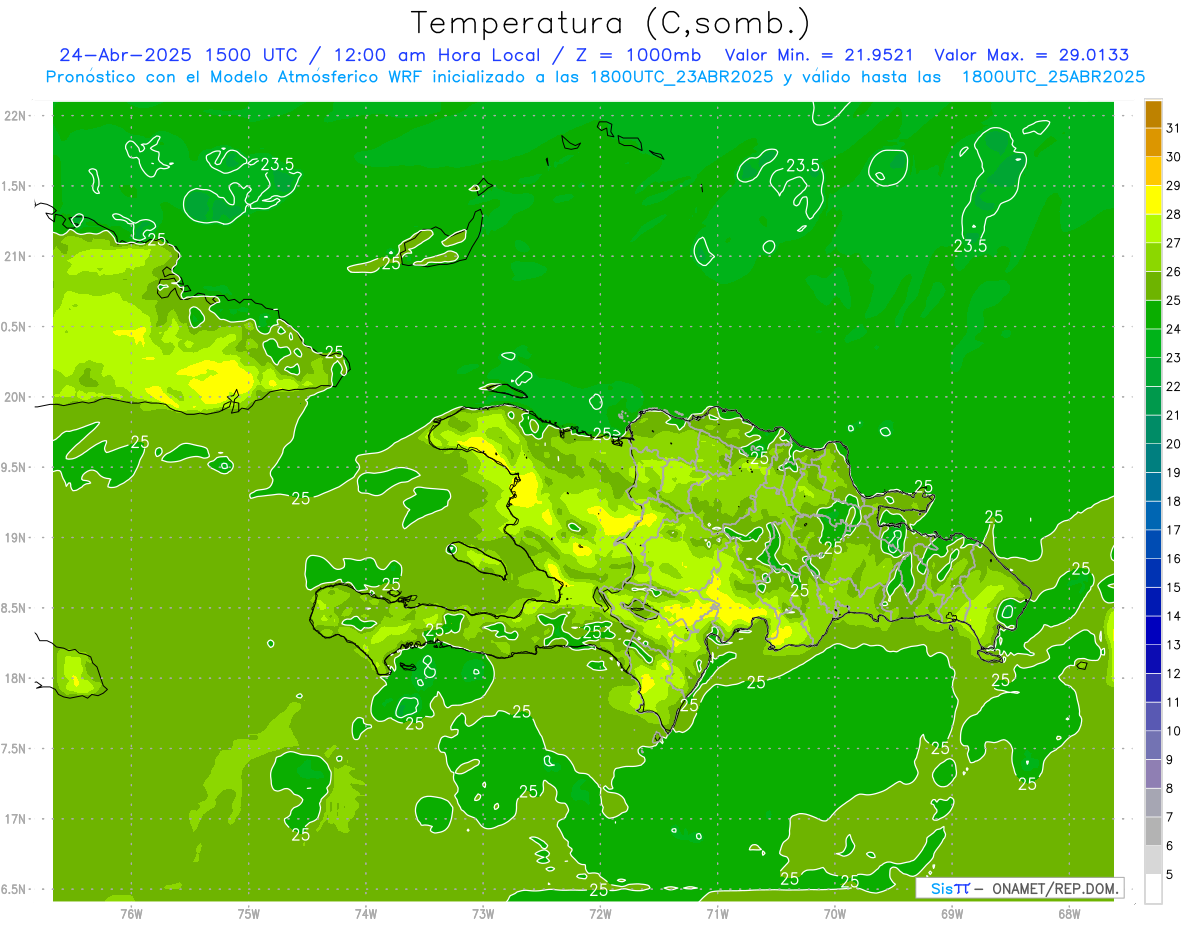The height and width of the screenshot is (927, 1200).
Task: Click the 17N latitude axis label
Action: point(17,819)
